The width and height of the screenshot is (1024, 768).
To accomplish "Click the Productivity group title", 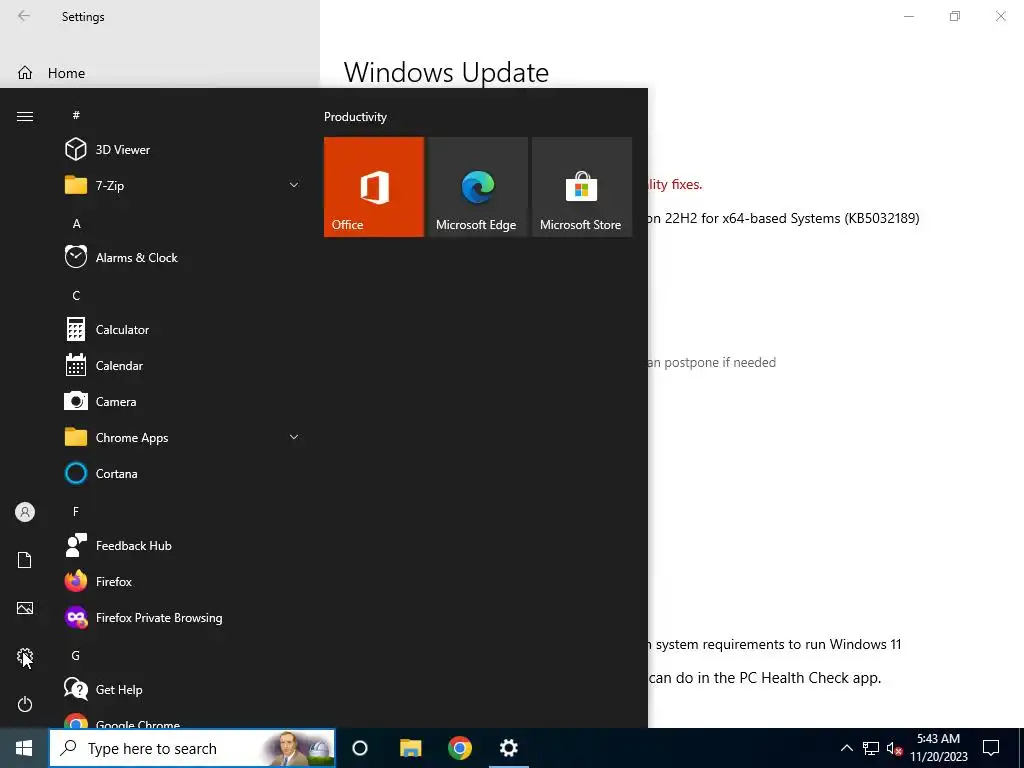I will point(355,117).
